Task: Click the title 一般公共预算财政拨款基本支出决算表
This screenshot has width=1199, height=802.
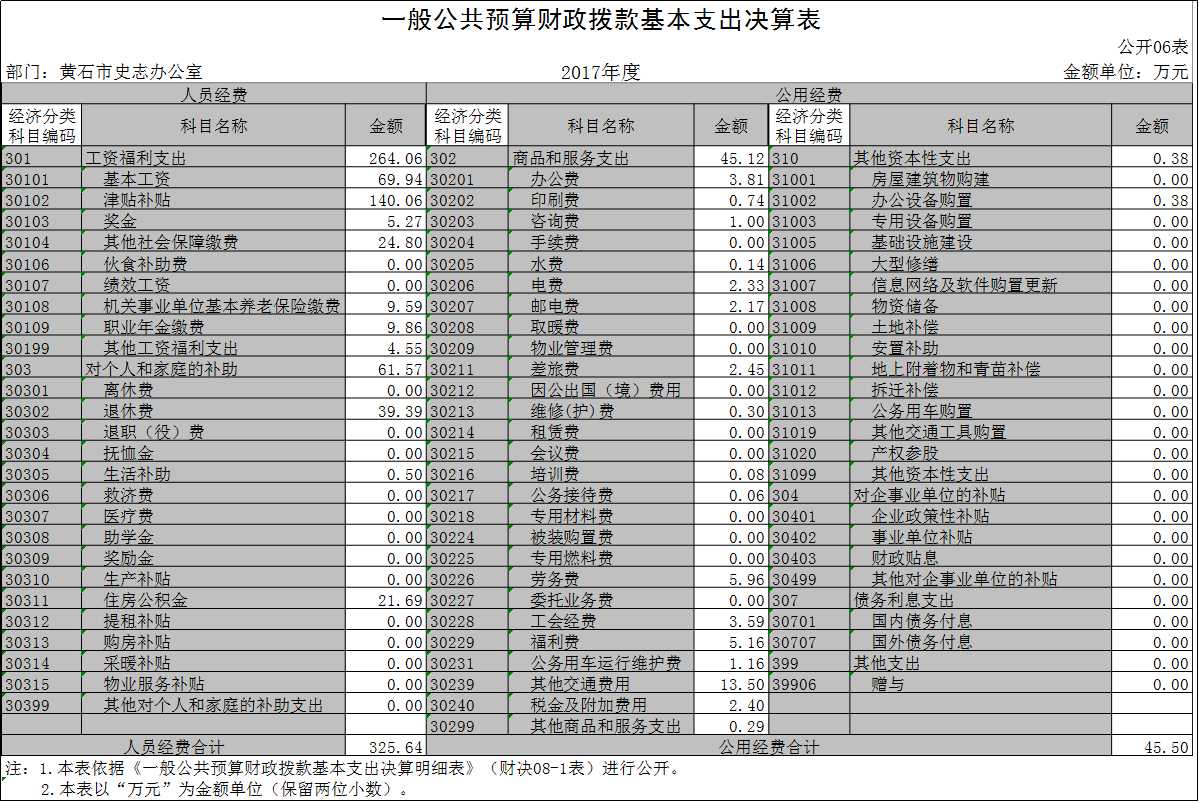Action: pos(600,21)
